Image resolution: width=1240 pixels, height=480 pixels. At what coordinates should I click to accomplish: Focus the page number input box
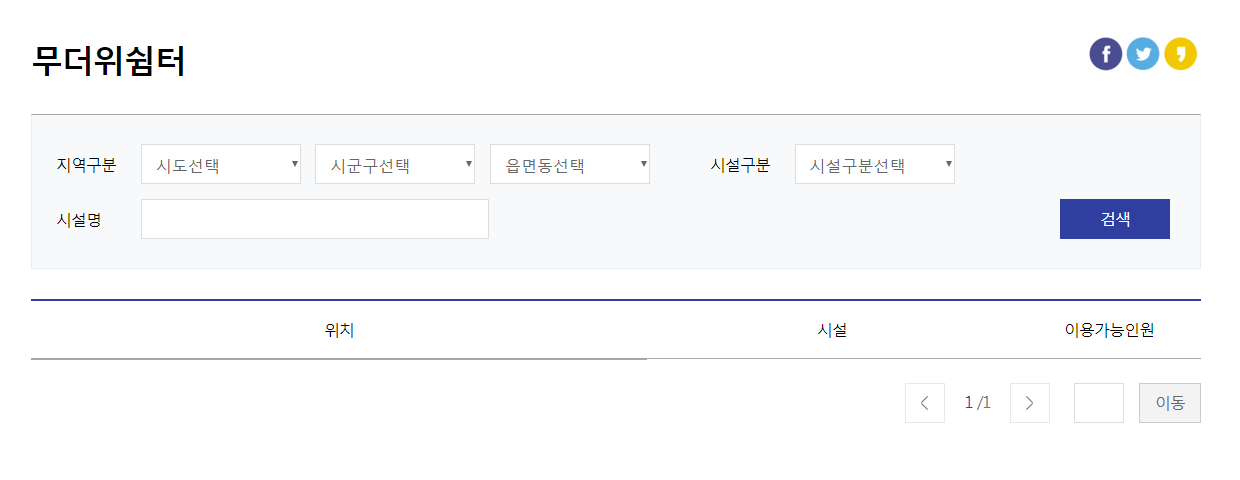(1099, 403)
